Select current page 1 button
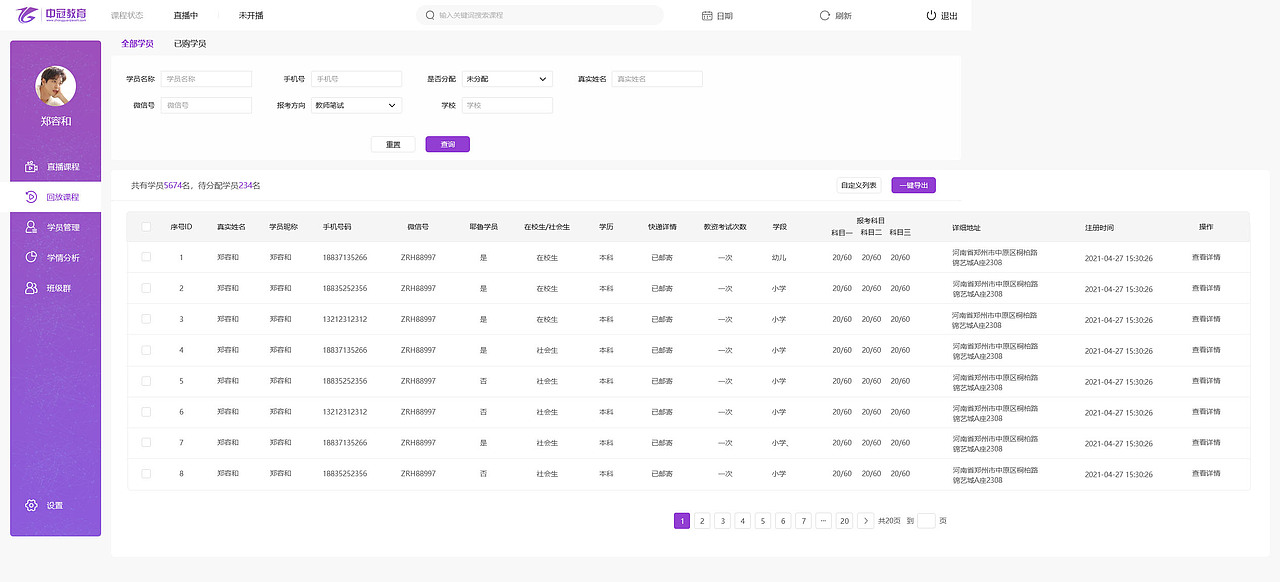The image size is (1280, 582). [x=681, y=521]
